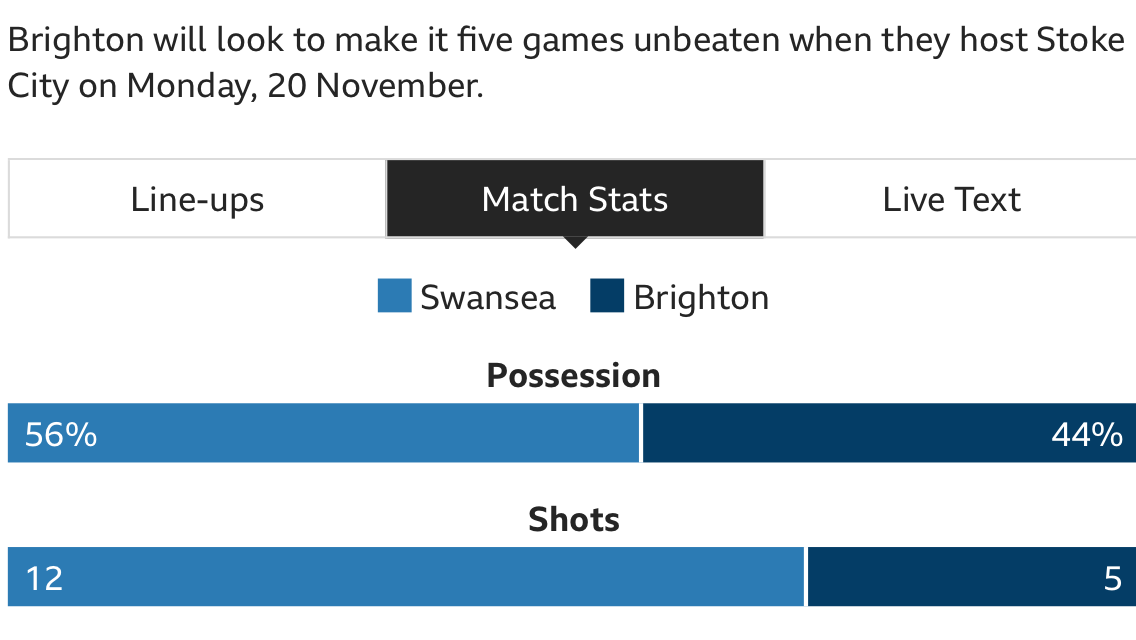Screen dimensions: 1136x640
Task: Select Brighton's 5 shots bar
Action: click(x=972, y=577)
